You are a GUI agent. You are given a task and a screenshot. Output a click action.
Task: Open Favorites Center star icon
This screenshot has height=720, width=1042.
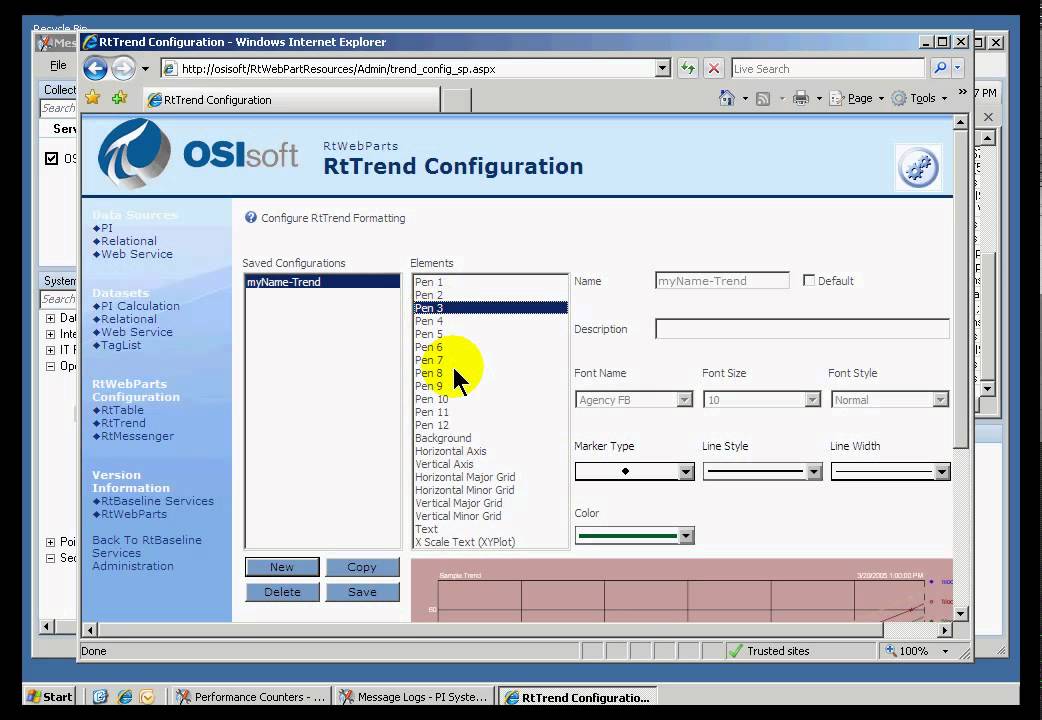(93, 98)
